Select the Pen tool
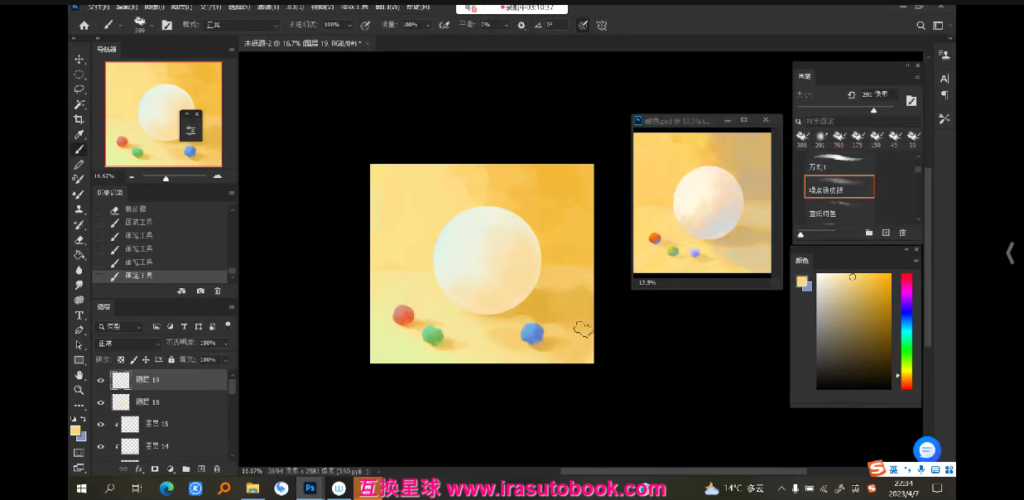Image resolution: width=1024 pixels, height=500 pixels. click(79, 330)
